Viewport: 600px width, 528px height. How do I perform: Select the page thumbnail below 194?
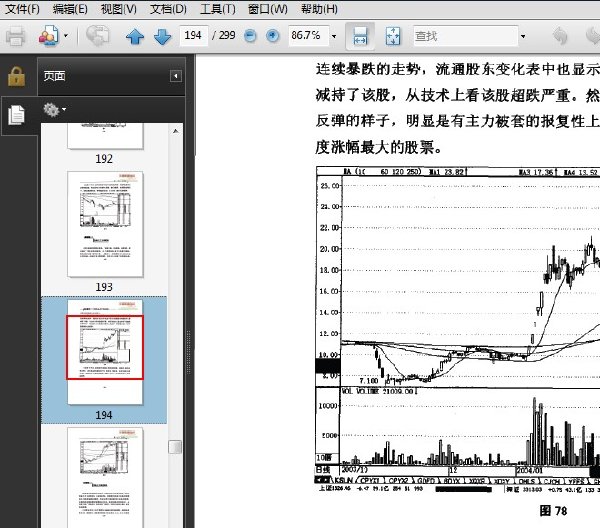(x=105, y=478)
